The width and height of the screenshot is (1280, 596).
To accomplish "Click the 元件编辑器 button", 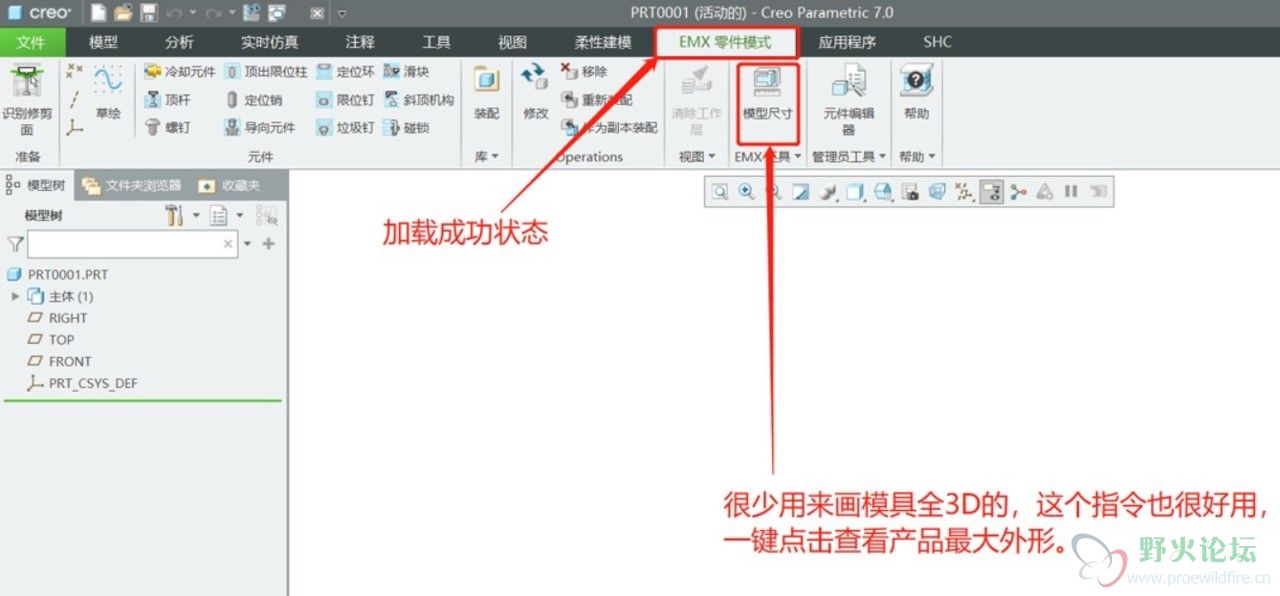I will tap(848, 100).
